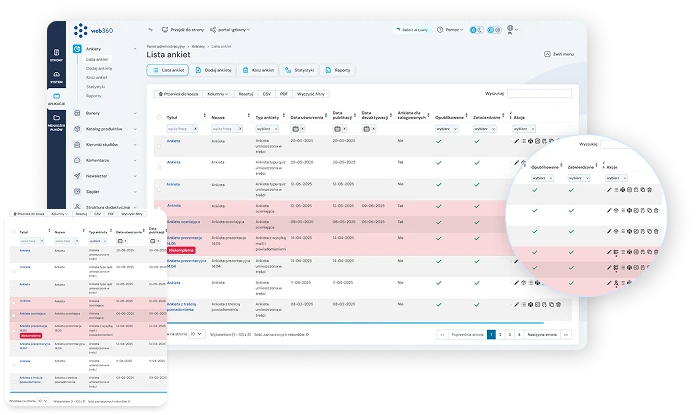Click the Wyszukaj search field
The width and height of the screenshot is (696, 415).
click(538, 93)
